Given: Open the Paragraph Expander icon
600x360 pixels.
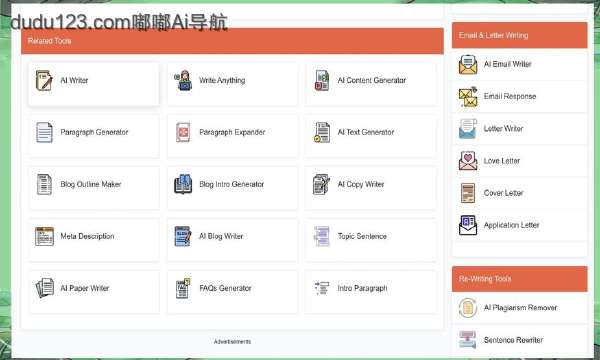Looking at the screenshot, I should pyautogui.click(x=183, y=132).
